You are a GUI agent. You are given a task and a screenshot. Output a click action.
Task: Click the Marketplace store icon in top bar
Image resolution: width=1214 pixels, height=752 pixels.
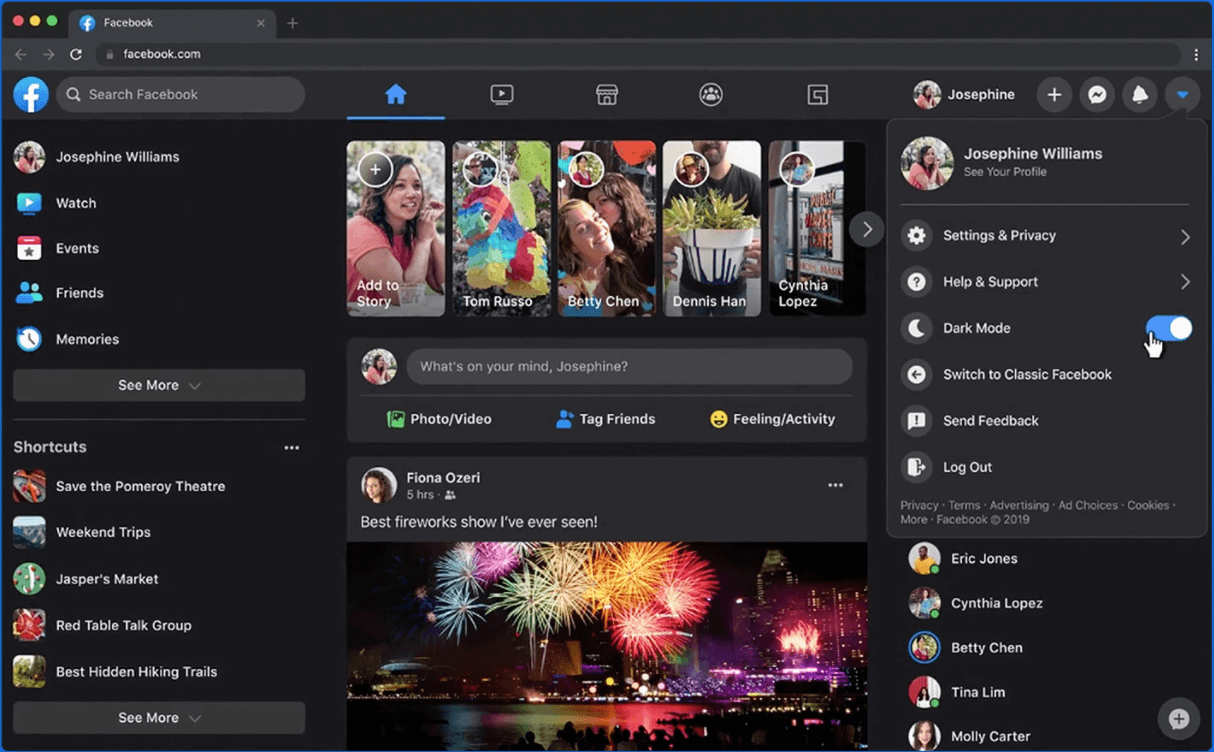(607, 94)
